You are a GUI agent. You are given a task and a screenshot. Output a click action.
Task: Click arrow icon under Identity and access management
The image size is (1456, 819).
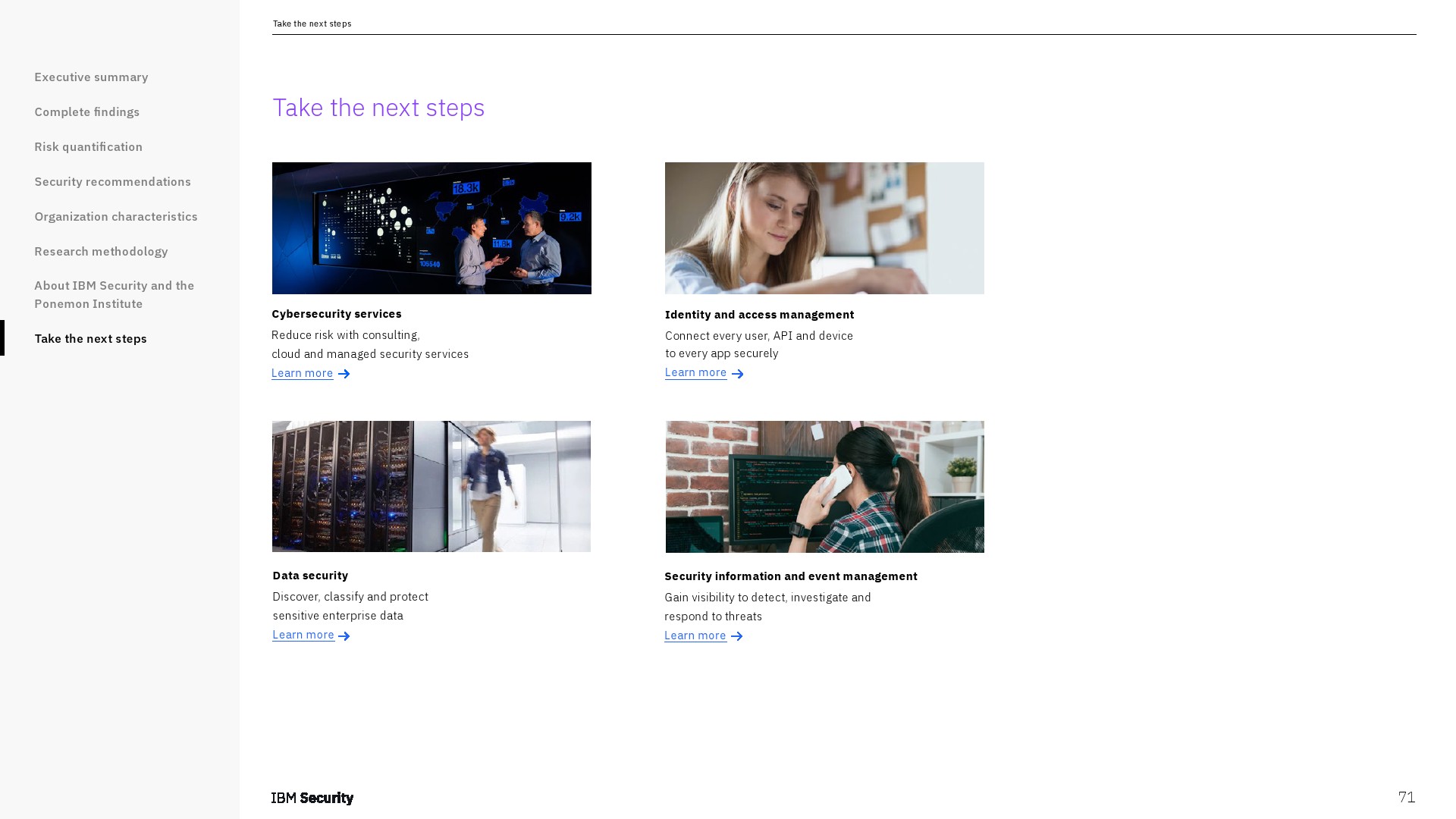737,374
